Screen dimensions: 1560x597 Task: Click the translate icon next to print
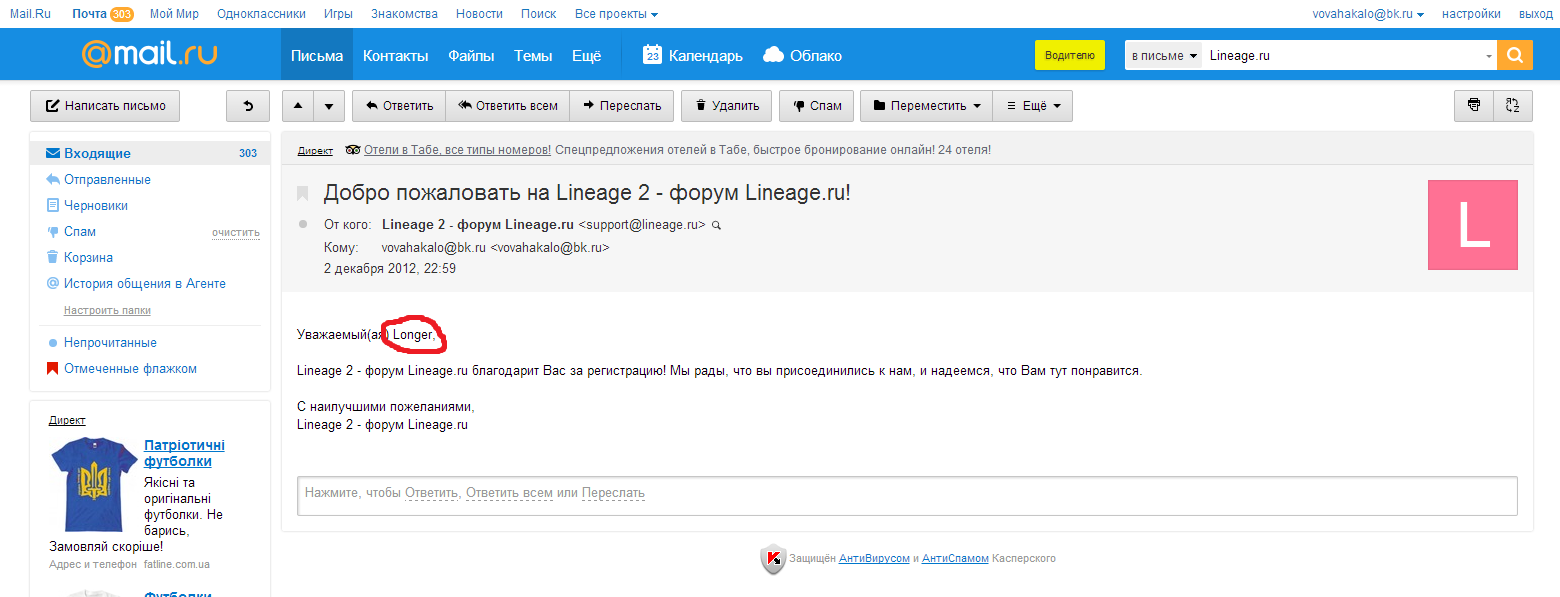[1512, 105]
